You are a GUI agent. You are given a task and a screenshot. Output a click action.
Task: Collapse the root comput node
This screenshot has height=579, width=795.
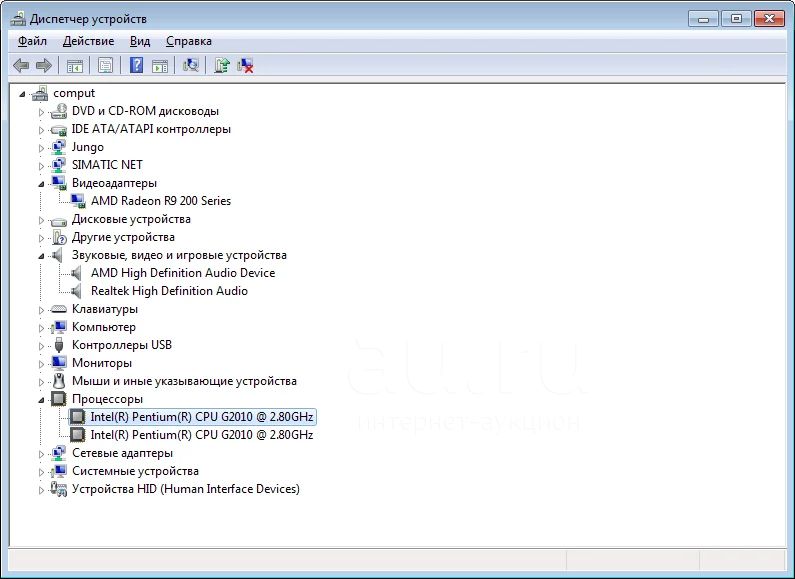22,94
